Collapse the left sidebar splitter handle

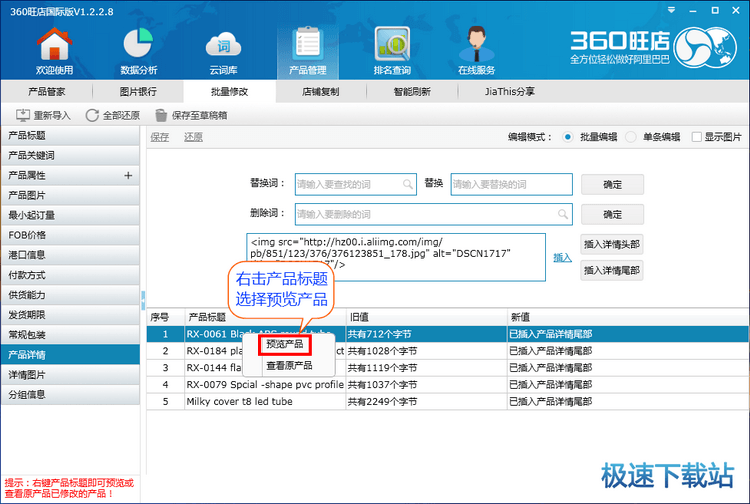[x=143, y=300]
